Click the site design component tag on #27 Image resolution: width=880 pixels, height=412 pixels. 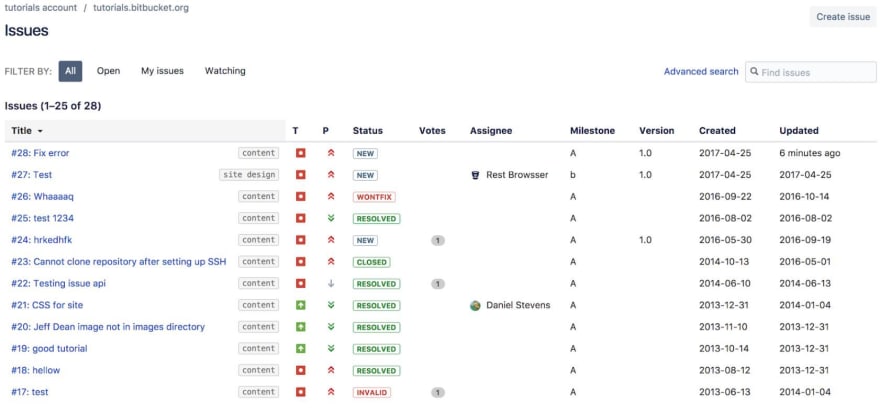pos(249,175)
